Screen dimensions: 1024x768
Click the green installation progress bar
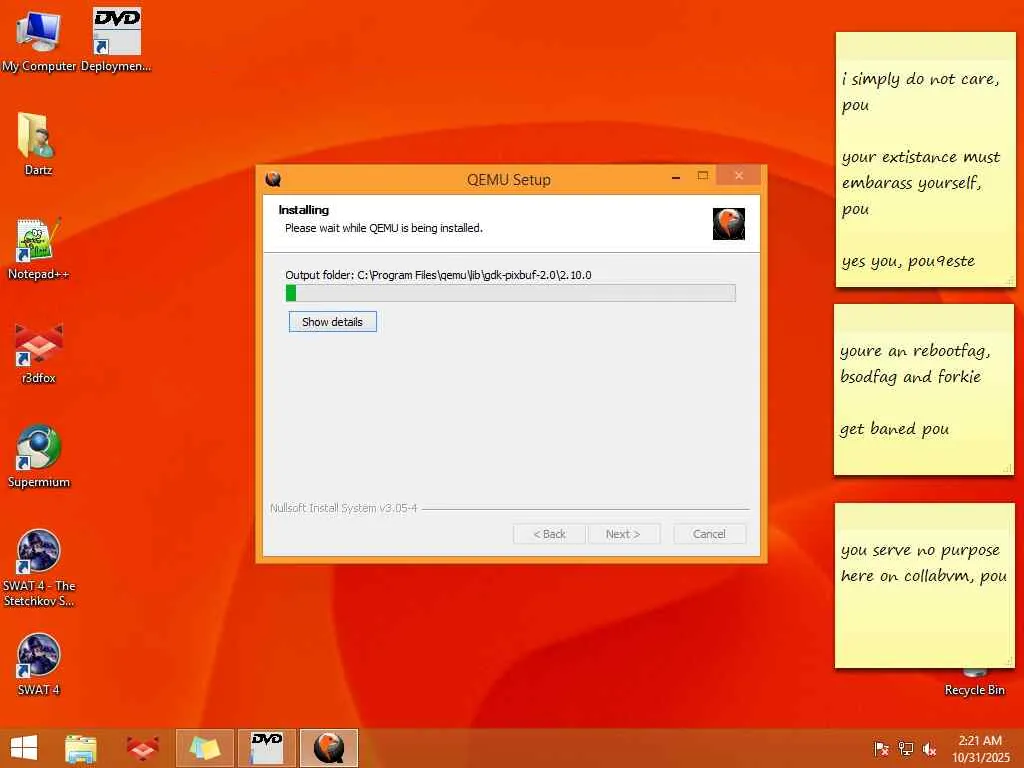pyautogui.click(x=511, y=293)
